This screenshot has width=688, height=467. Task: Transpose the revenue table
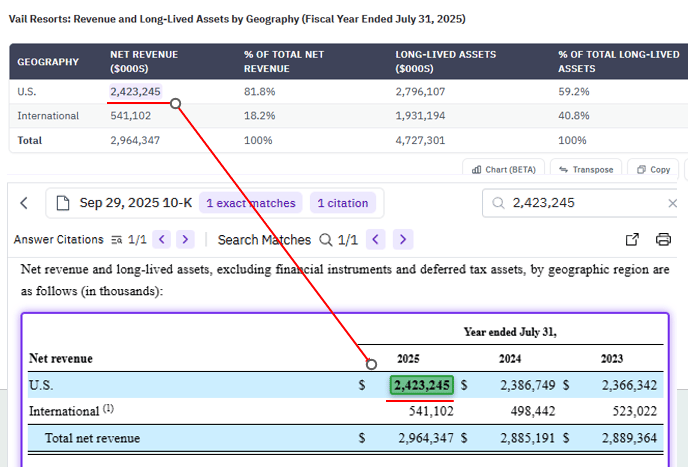pos(587,169)
